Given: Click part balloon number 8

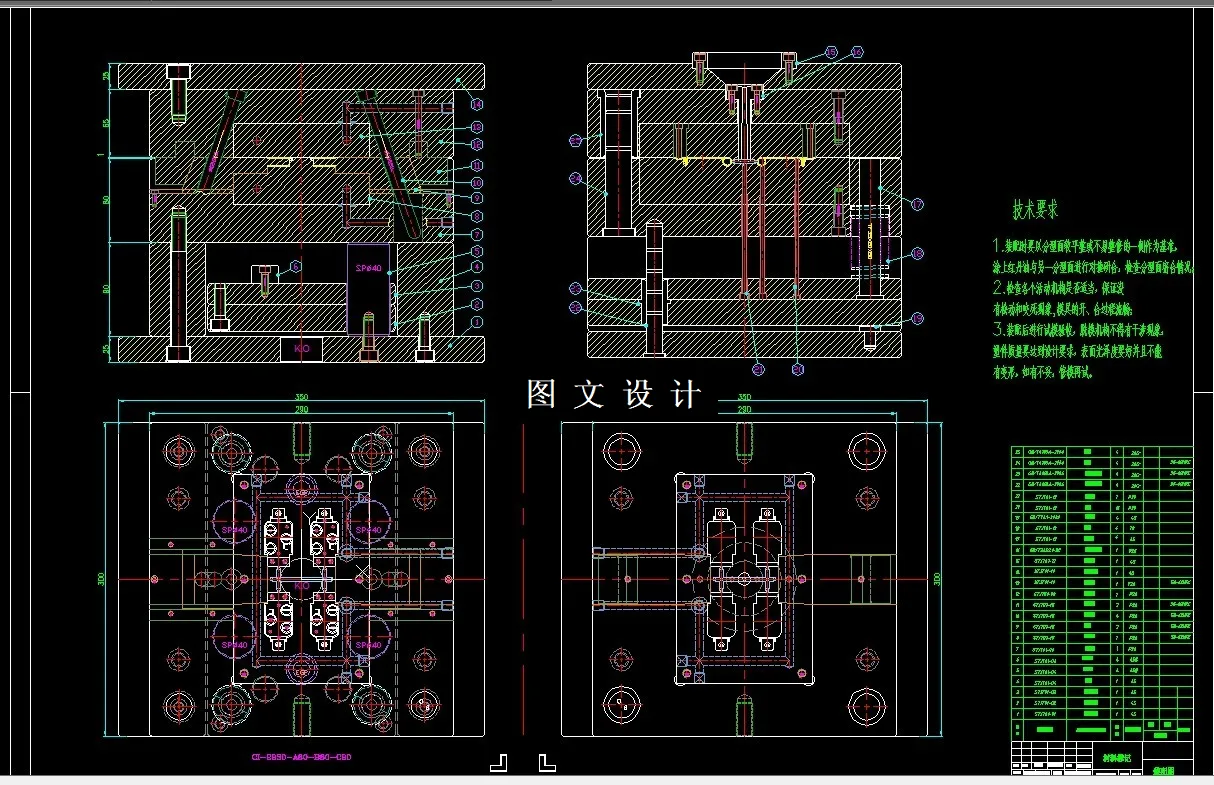Looking at the screenshot, I should pyautogui.click(x=477, y=216).
